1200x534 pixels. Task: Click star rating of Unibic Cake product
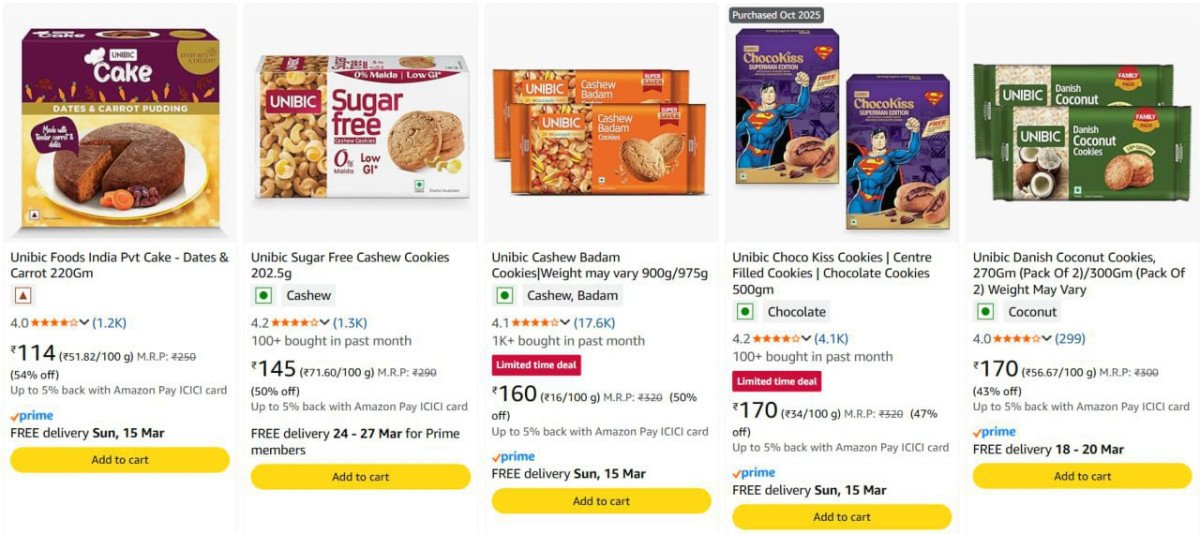pos(54,323)
